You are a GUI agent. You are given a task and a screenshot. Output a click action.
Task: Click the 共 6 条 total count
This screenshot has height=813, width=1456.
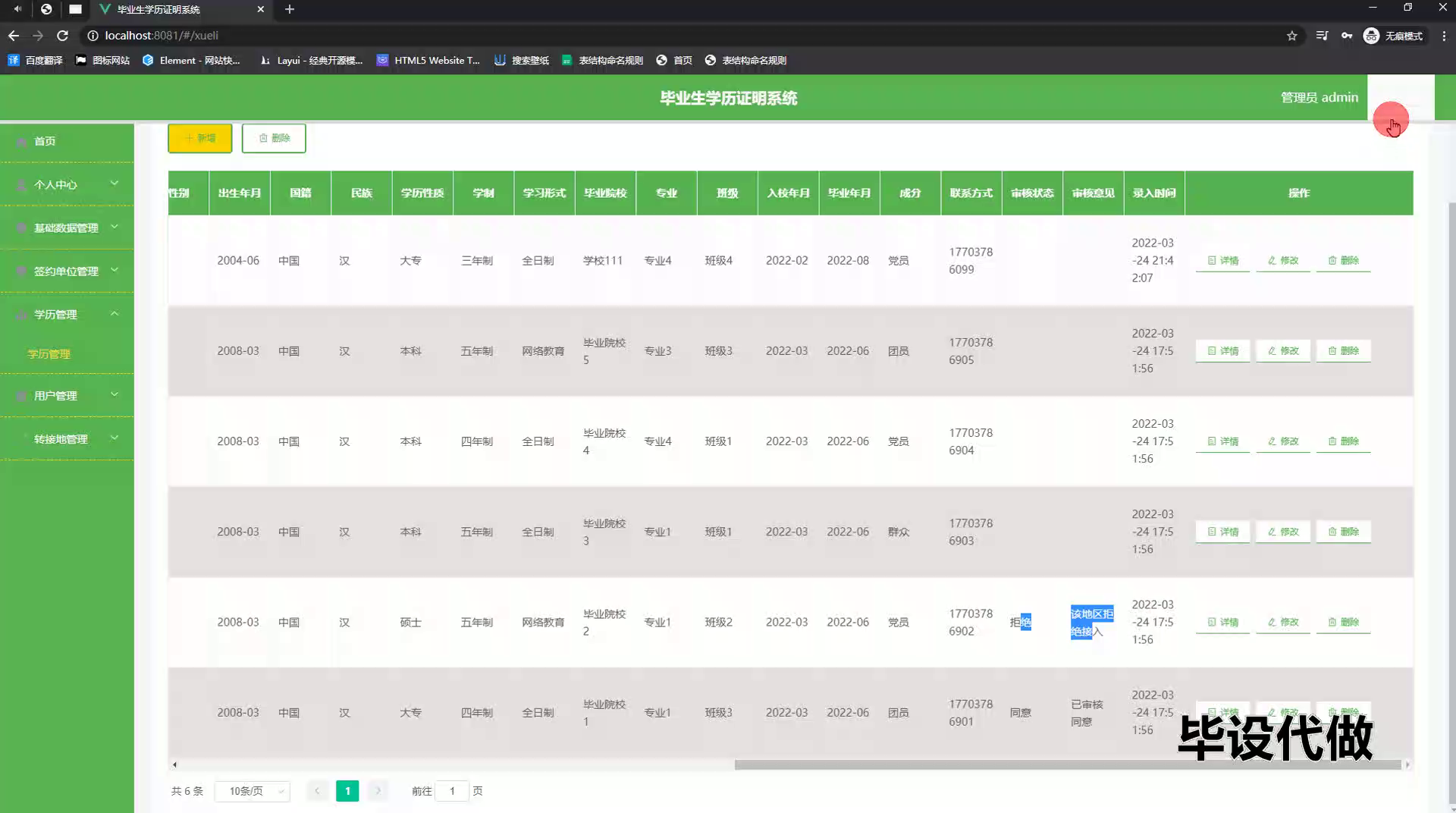187,791
